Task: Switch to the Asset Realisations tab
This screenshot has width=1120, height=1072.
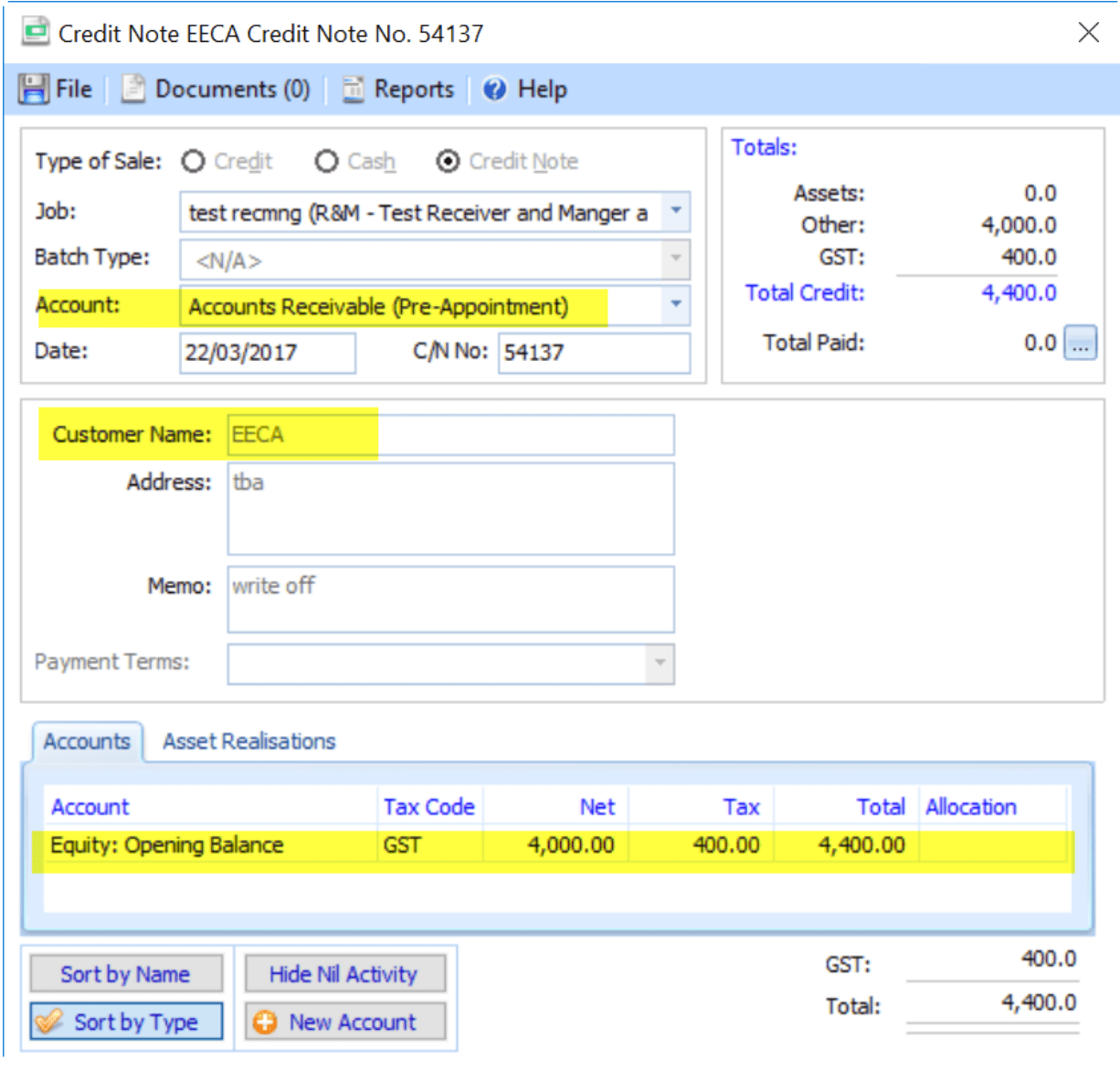Action: [248, 740]
